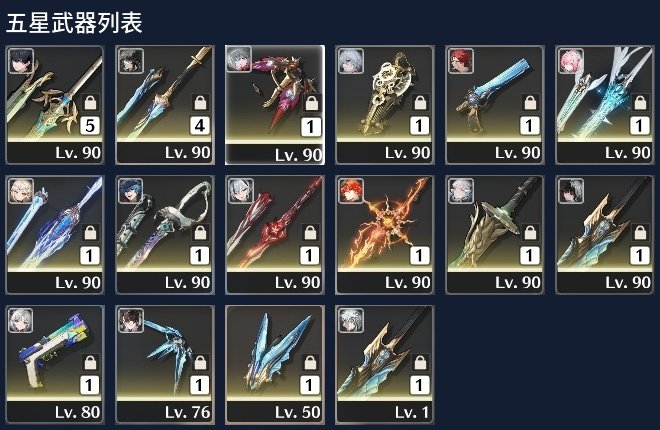Open the ice gauntlets card at Lv. 76
Viewport: 660px width, 430px height.
[165, 365]
